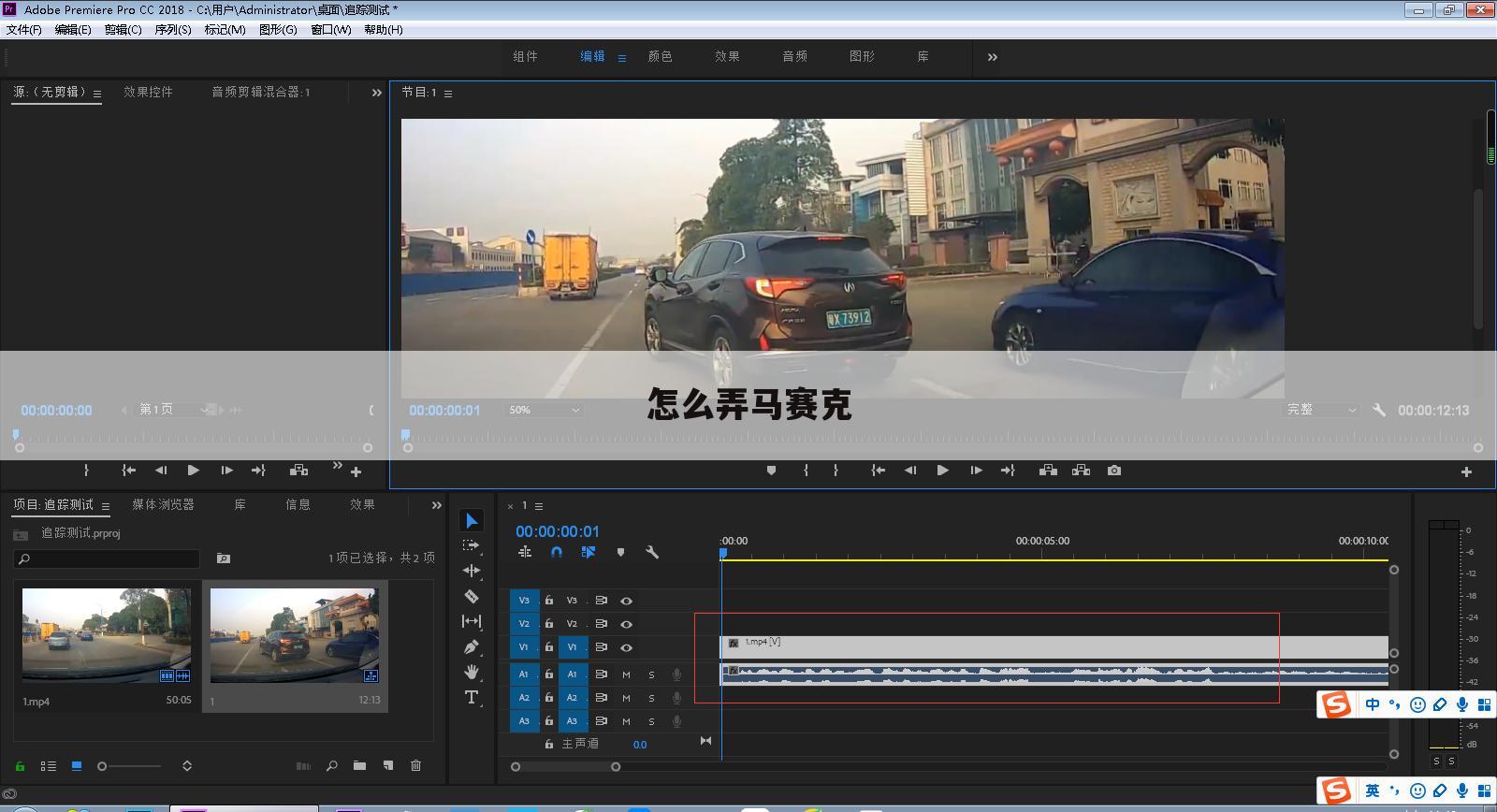Select the Selection (arrow) tool

472,520
